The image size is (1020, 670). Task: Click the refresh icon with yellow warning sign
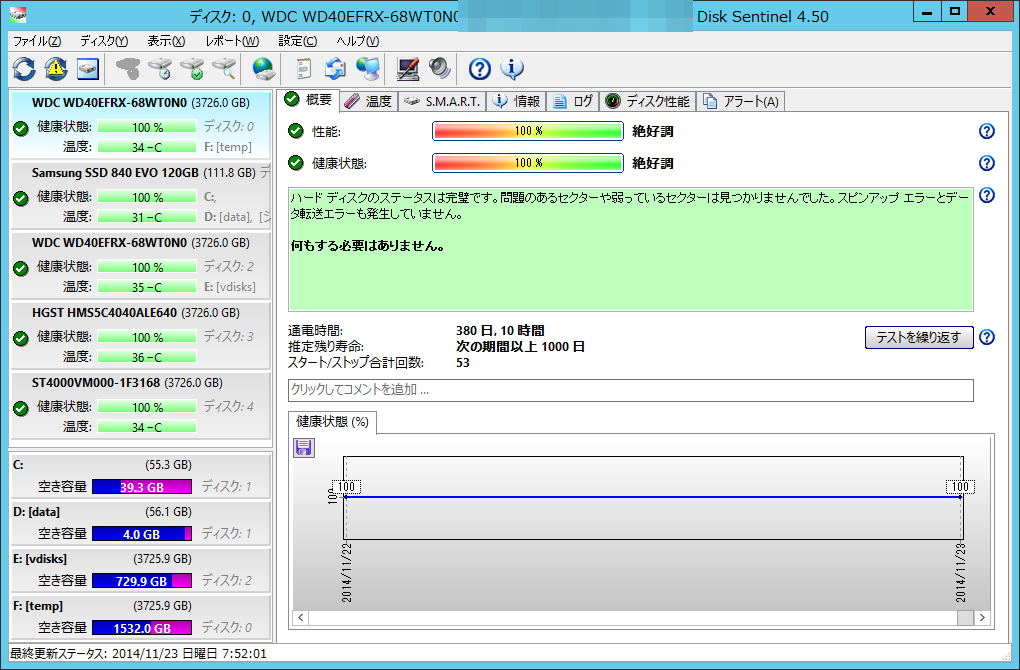[x=56, y=68]
